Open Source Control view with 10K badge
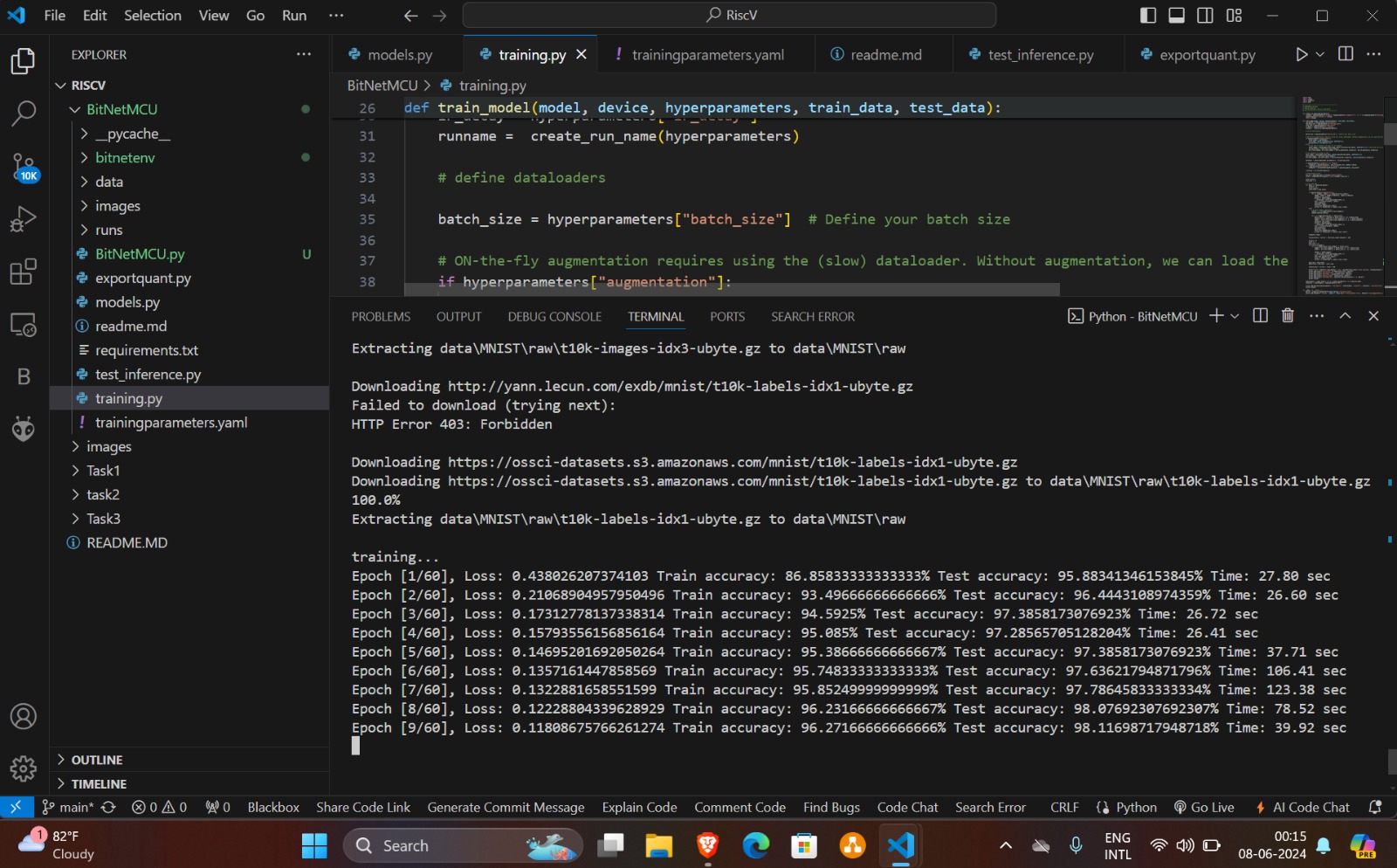 (x=24, y=166)
